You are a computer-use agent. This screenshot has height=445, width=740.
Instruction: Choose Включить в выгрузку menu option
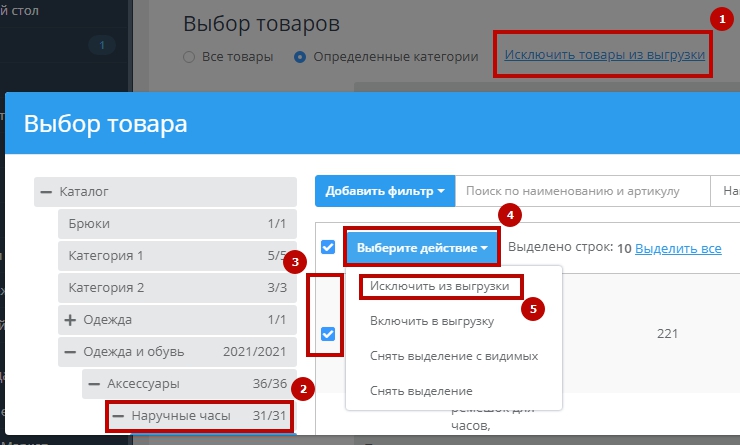tap(432, 321)
